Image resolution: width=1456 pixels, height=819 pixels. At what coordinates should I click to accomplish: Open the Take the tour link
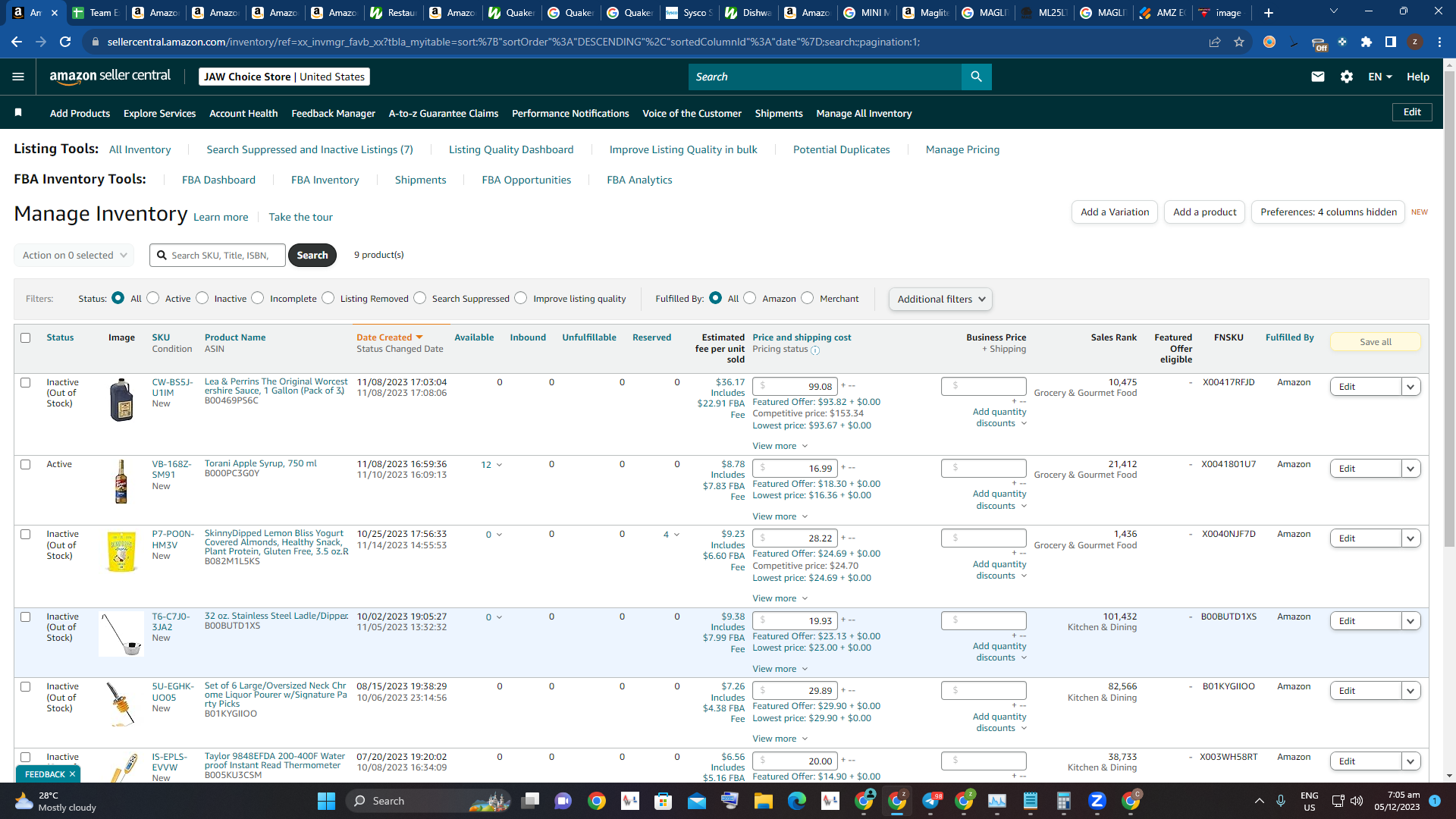pos(300,217)
